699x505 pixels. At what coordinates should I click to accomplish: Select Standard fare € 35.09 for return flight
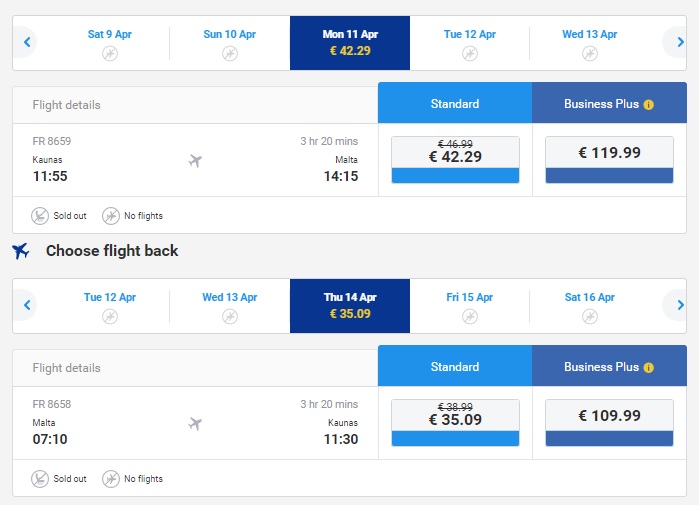[x=455, y=423]
